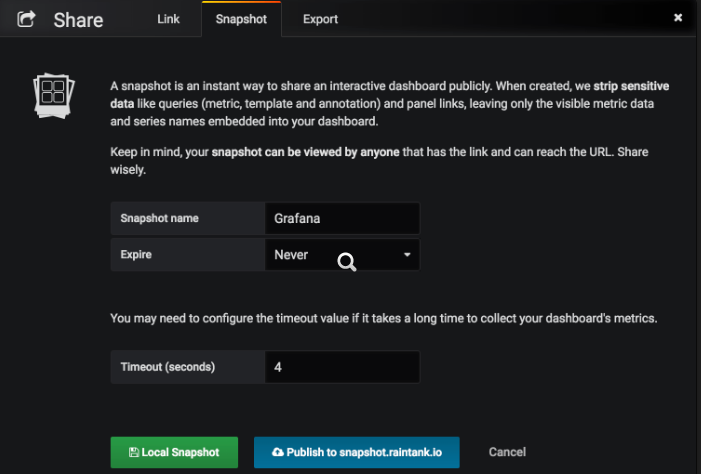This screenshot has width=701, height=474.
Task: Close the Share dialog with the X
Action: pyautogui.click(x=679, y=18)
